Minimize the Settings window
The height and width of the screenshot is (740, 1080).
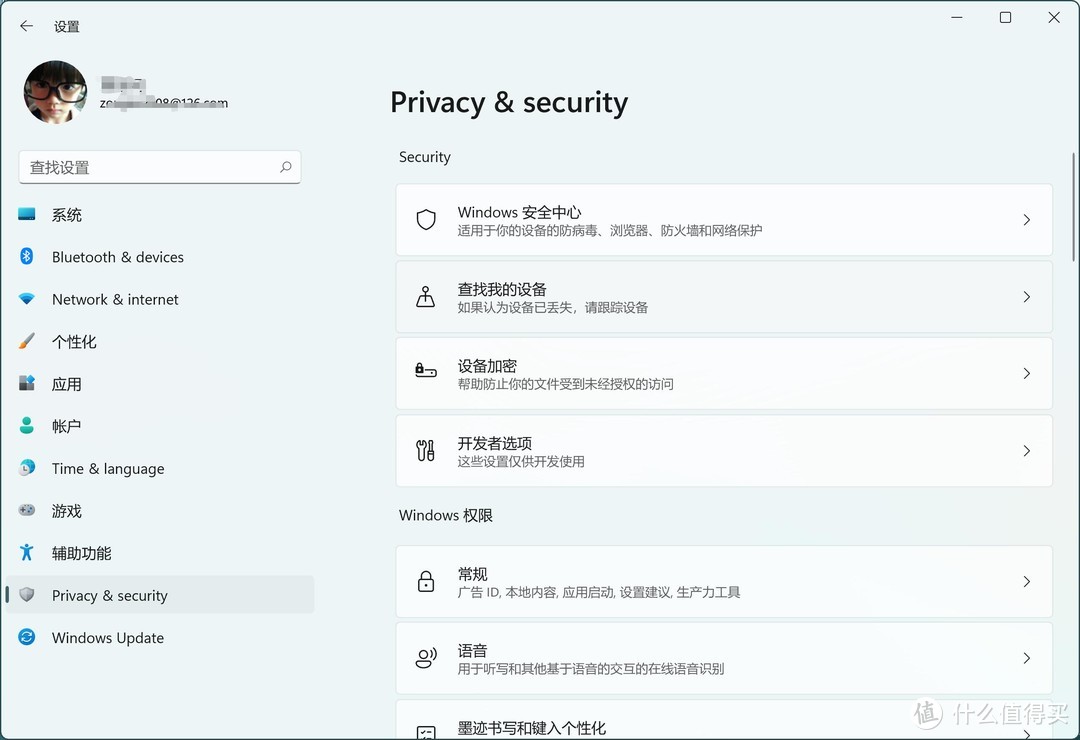tap(957, 17)
